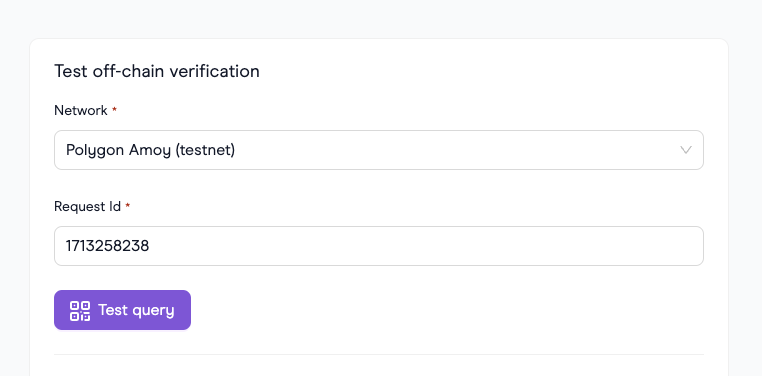Click the Test query button
Image resolution: width=762 pixels, height=376 pixels.
[x=122, y=310]
